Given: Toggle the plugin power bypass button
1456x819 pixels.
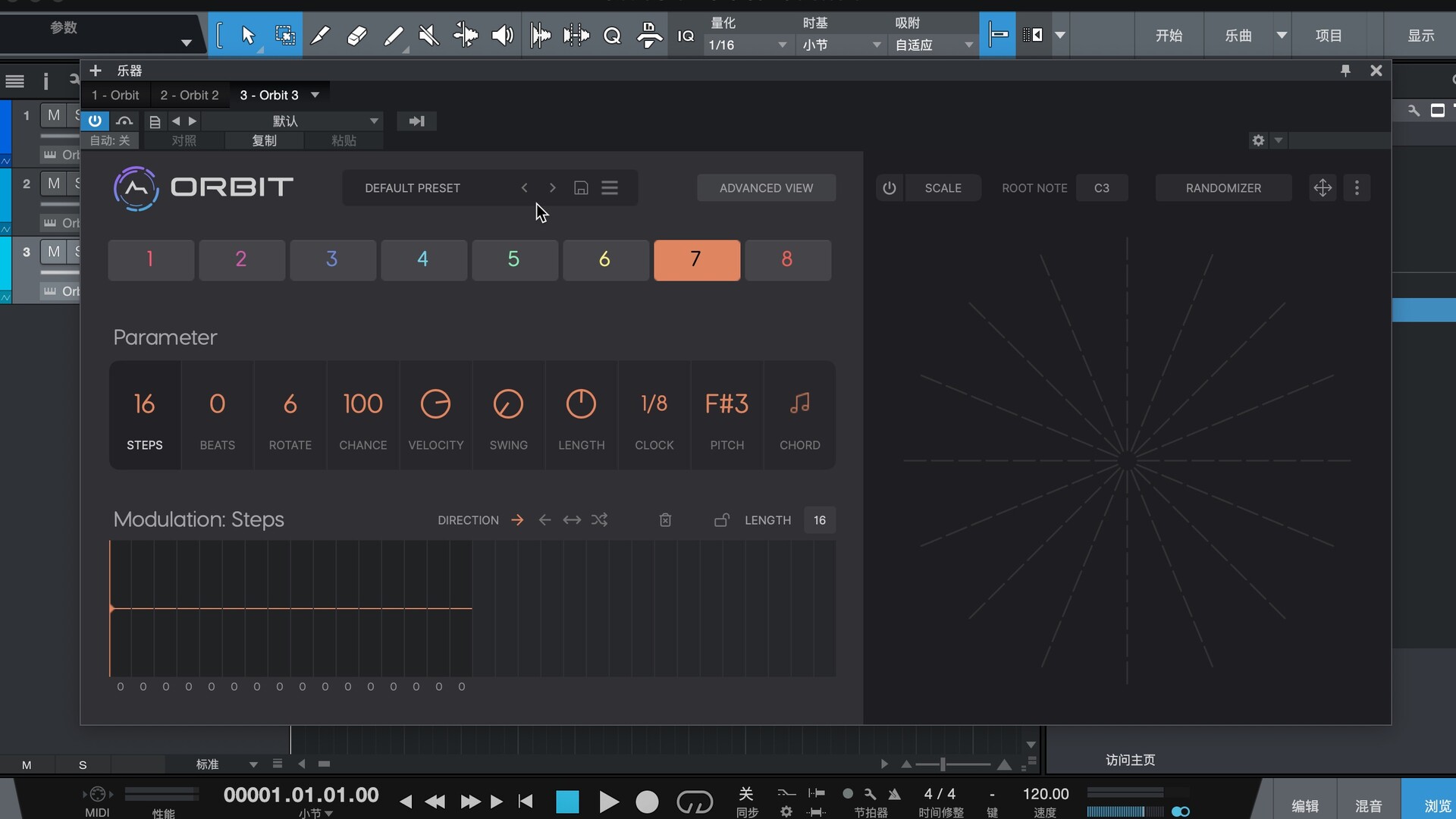Looking at the screenshot, I should (x=95, y=121).
